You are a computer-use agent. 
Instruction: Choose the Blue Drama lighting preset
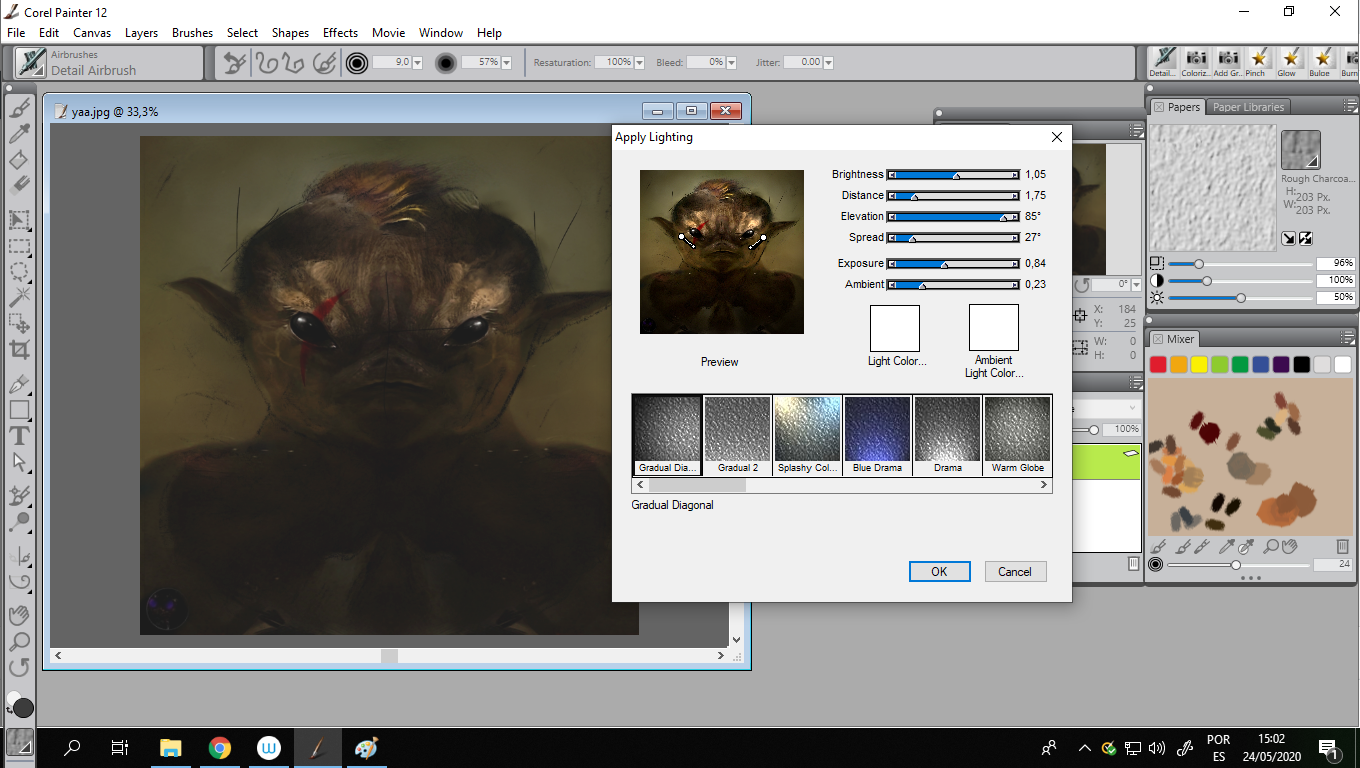tap(877, 435)
